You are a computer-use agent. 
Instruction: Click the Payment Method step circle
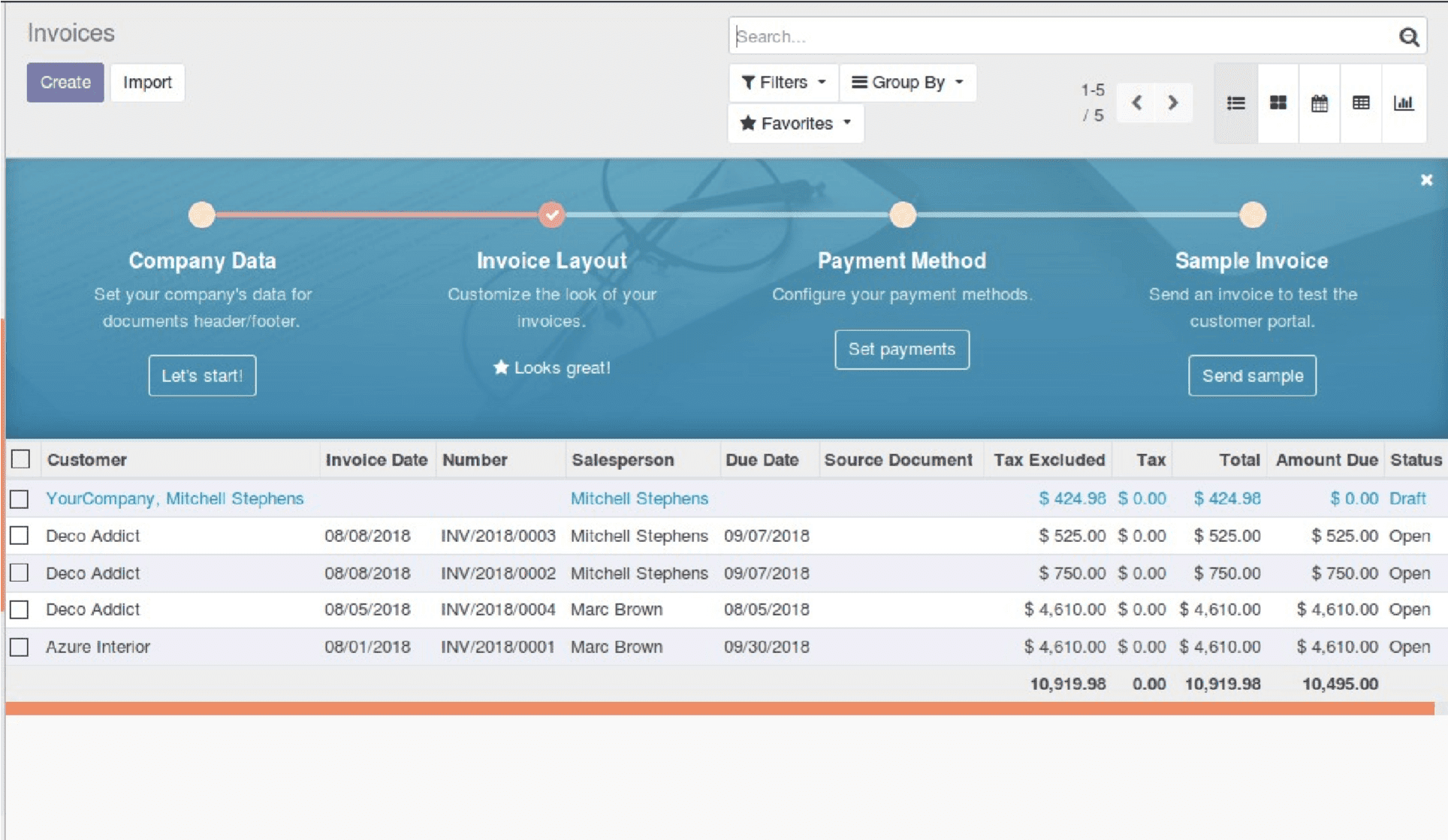coord(902,215)
